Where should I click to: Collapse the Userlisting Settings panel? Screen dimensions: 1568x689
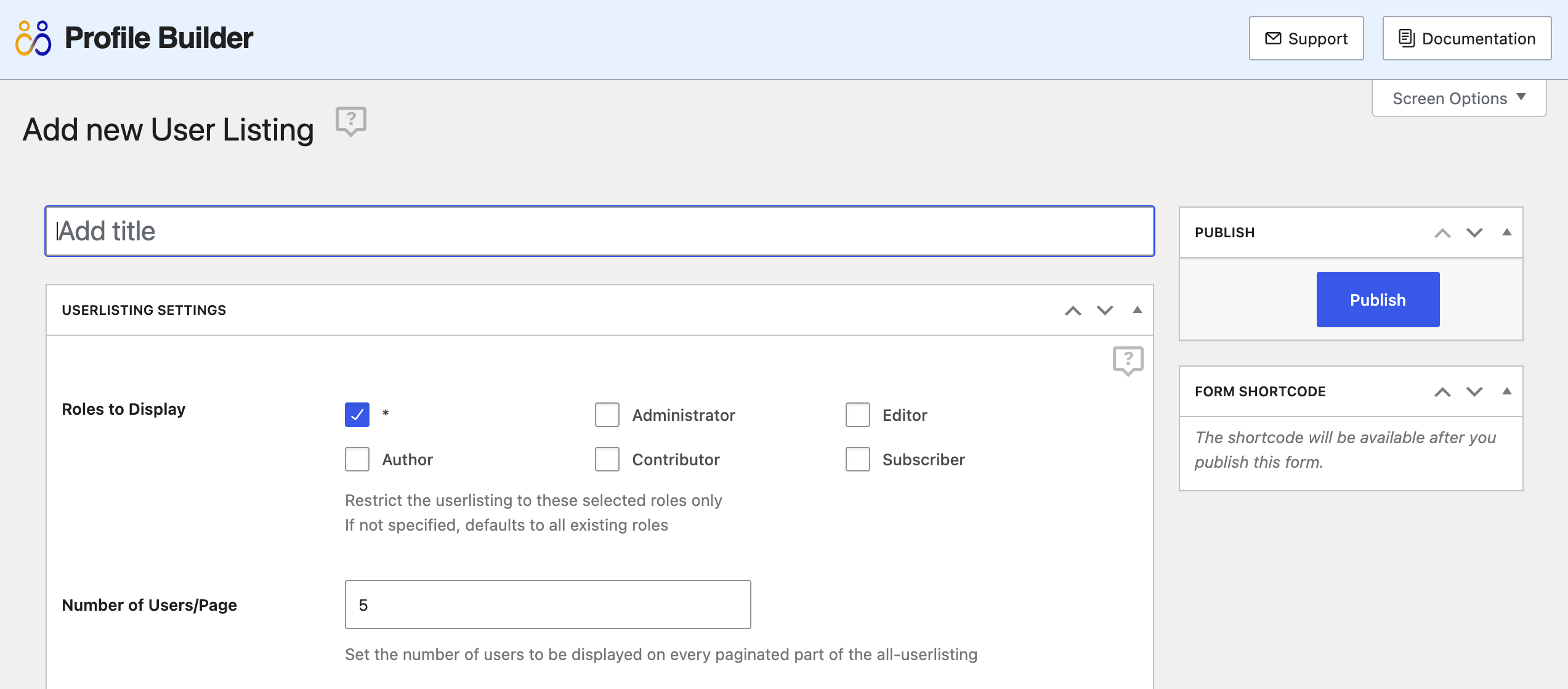click(x=1137, y=310)
